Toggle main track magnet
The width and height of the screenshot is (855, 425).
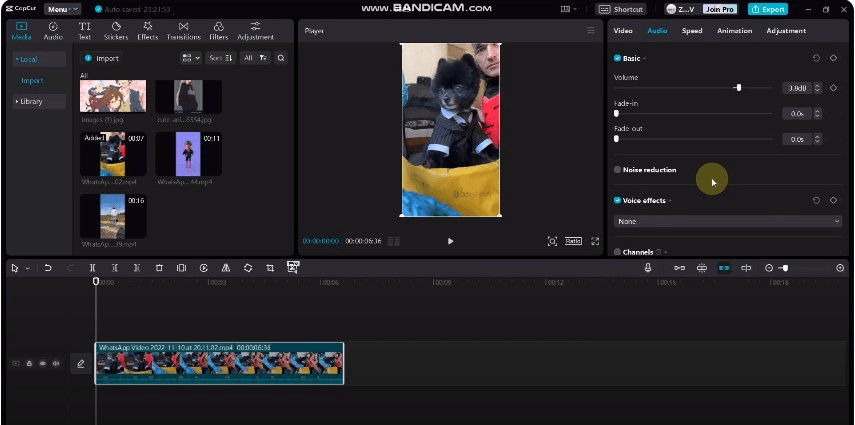coord(679,268)
